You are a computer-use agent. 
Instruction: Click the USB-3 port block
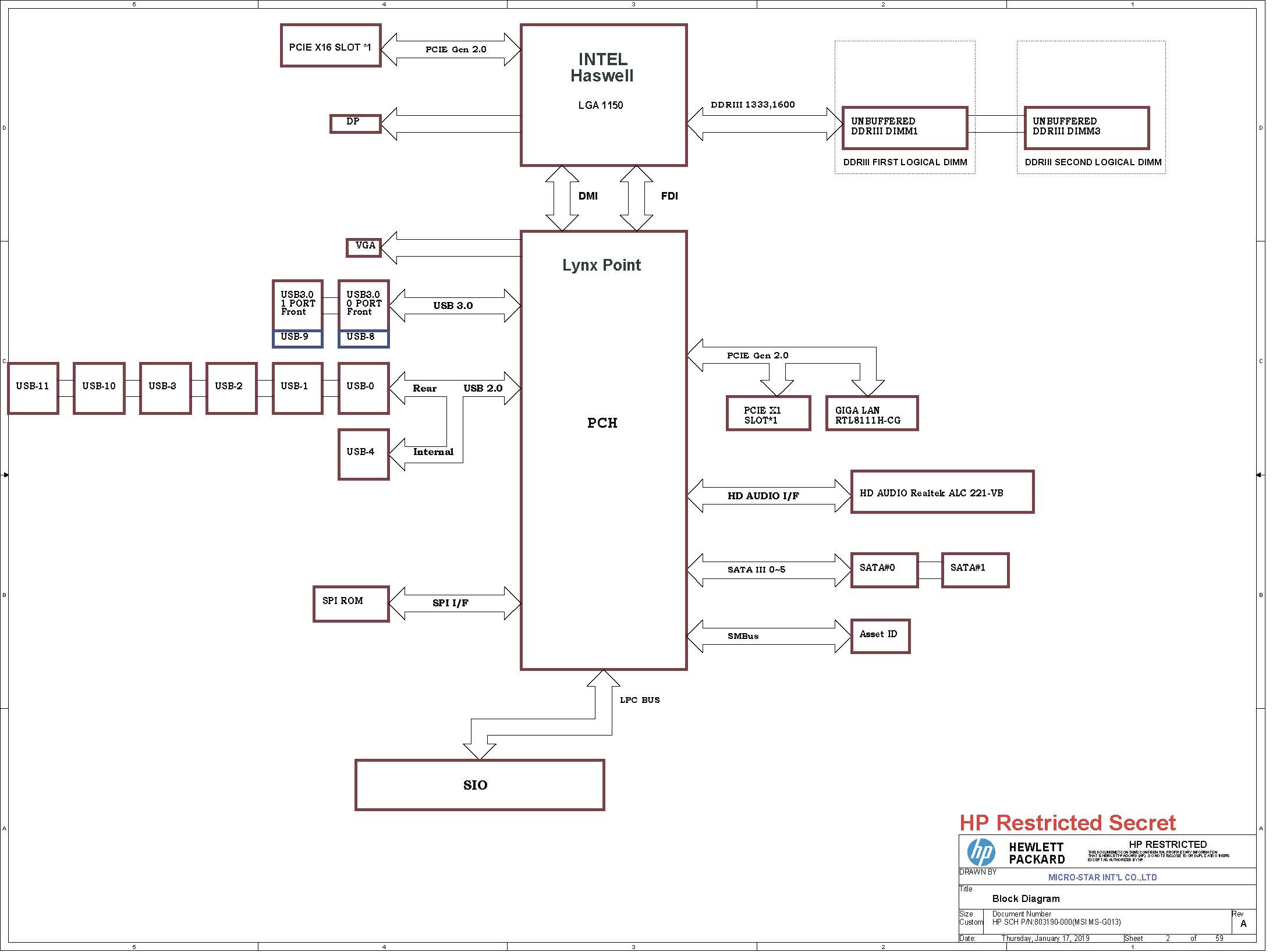pos(165,388)
